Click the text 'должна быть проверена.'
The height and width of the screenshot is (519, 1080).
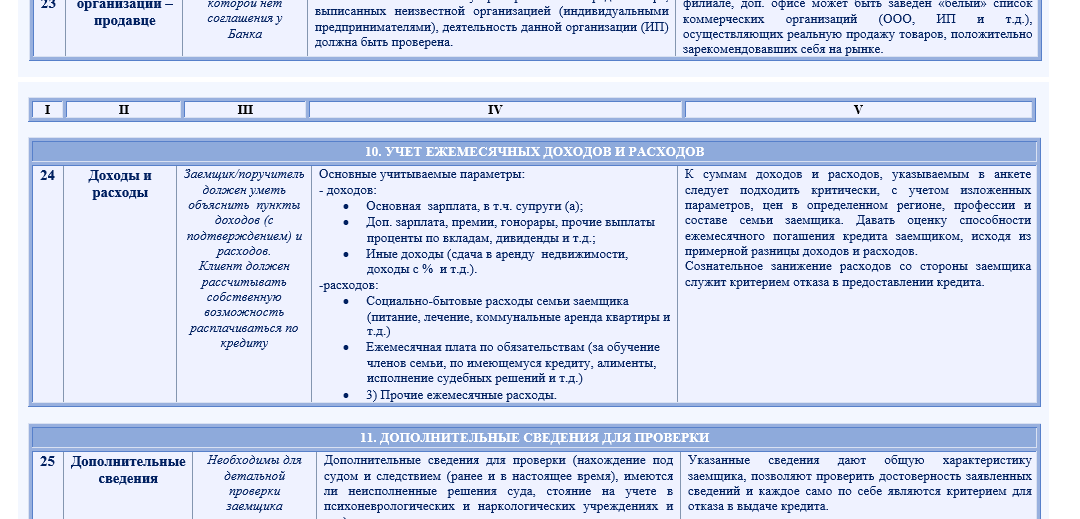[x=384, y=43]
